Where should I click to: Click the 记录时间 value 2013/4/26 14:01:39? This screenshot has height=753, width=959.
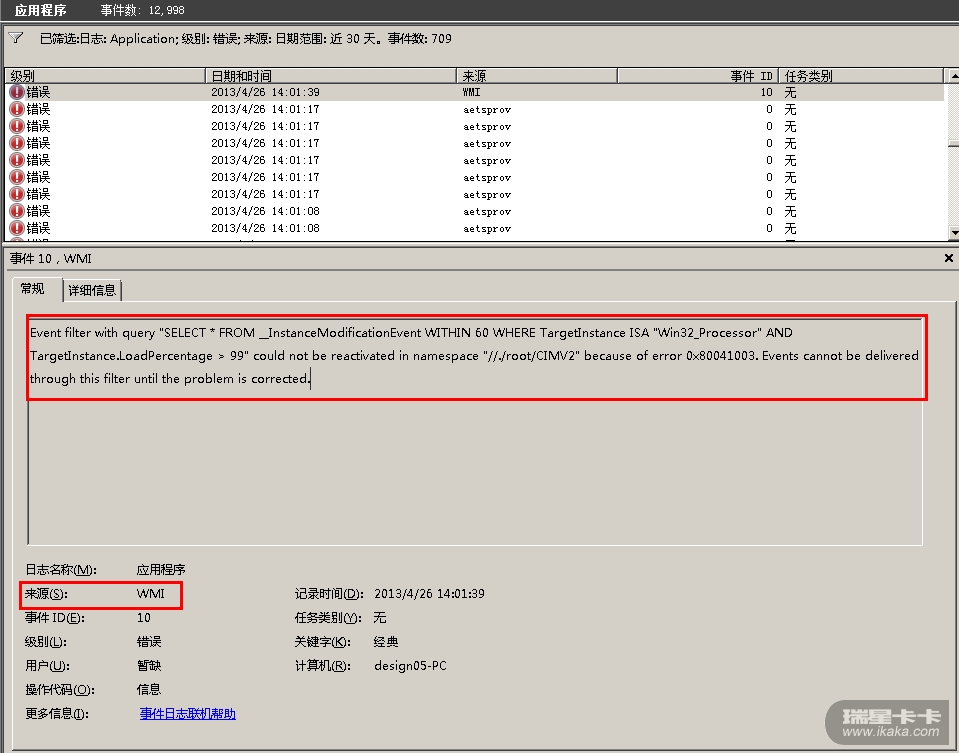(x=429, y=593)
